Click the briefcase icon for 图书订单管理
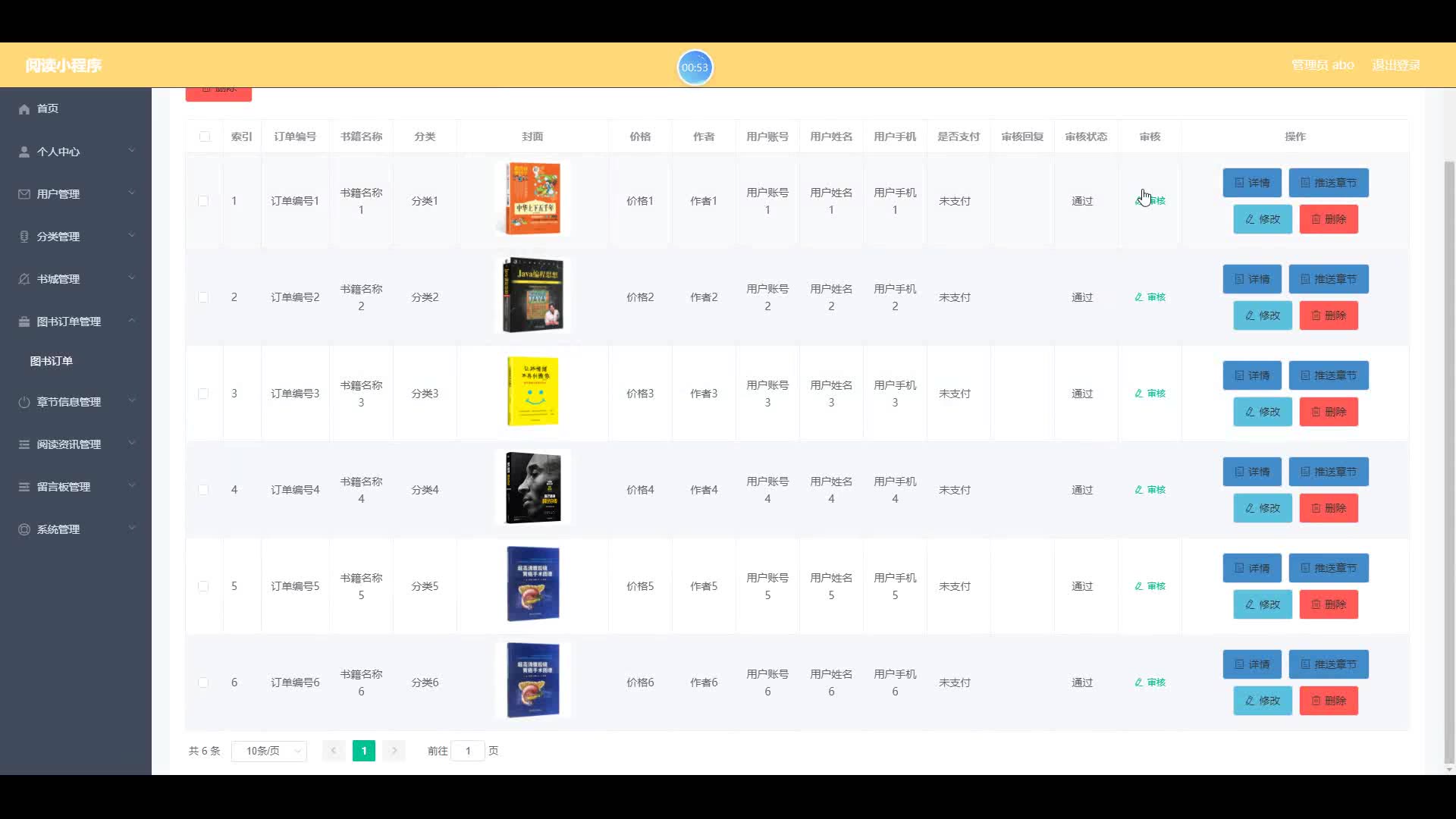This screenshot has height=819, width=1456. pyautogui.click(x=24, y=322)
